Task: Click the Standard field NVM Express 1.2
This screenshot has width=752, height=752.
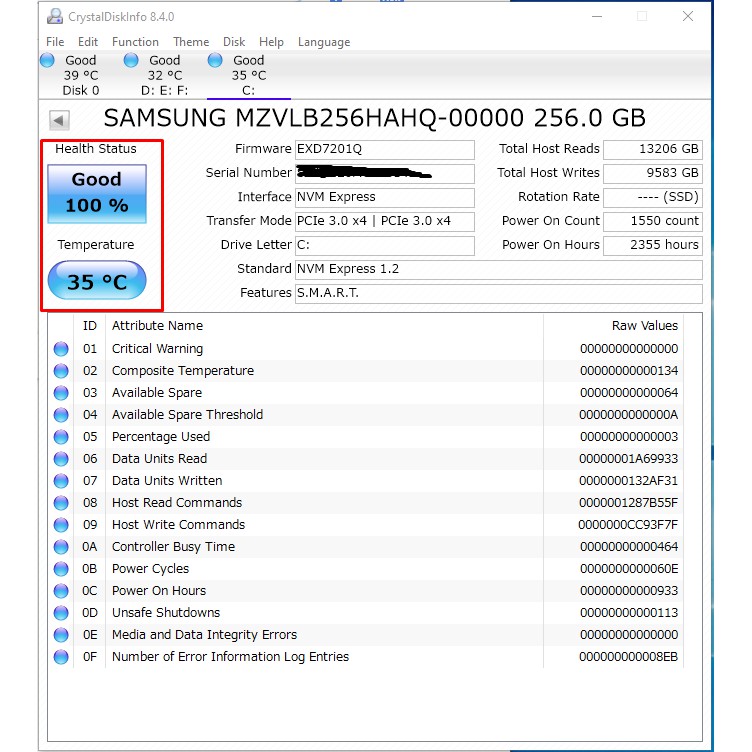Action: coord(499,269)
